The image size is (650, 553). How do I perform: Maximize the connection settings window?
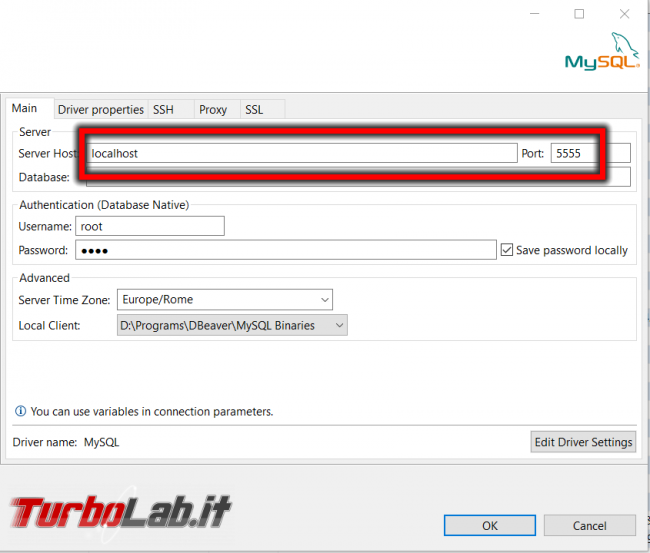[x=579, y=14]
